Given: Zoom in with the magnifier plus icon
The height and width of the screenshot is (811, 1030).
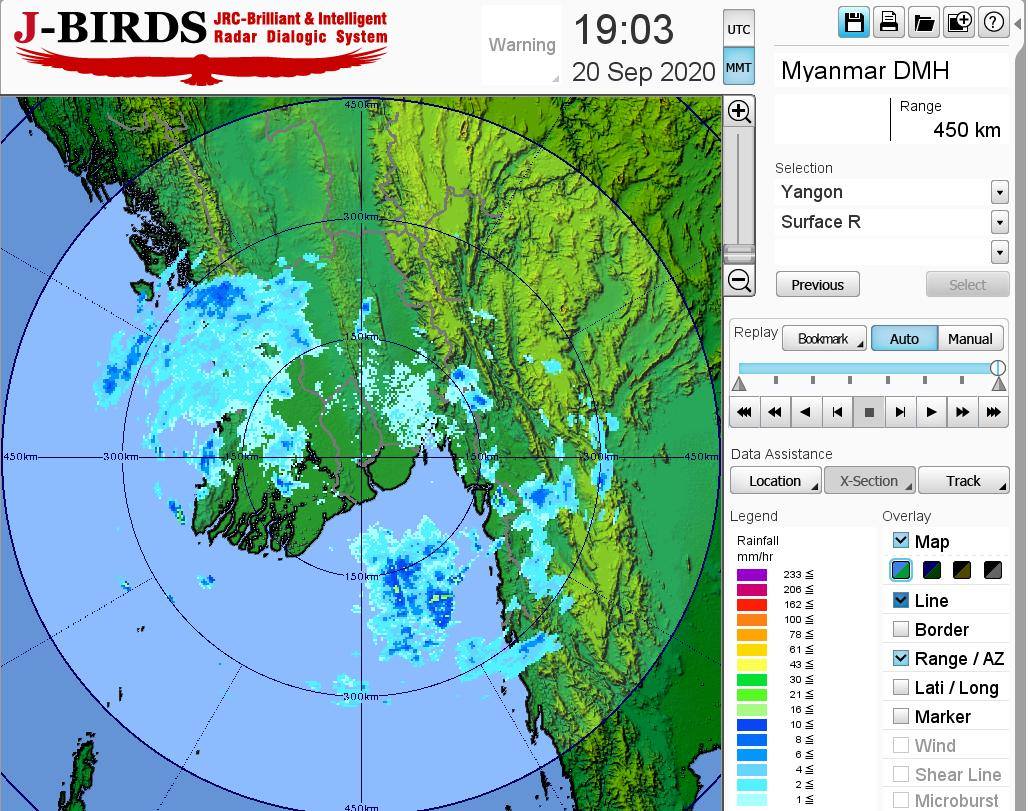Looking at the screenshot, I should pos(739,111).
